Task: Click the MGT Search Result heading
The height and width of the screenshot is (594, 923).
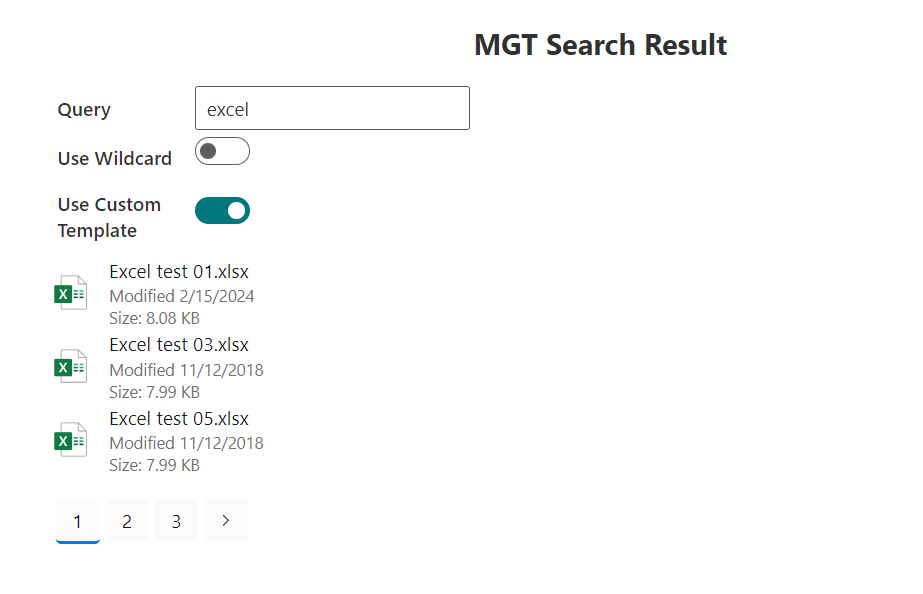Action: pyautogui.click(x=600, y=45)
